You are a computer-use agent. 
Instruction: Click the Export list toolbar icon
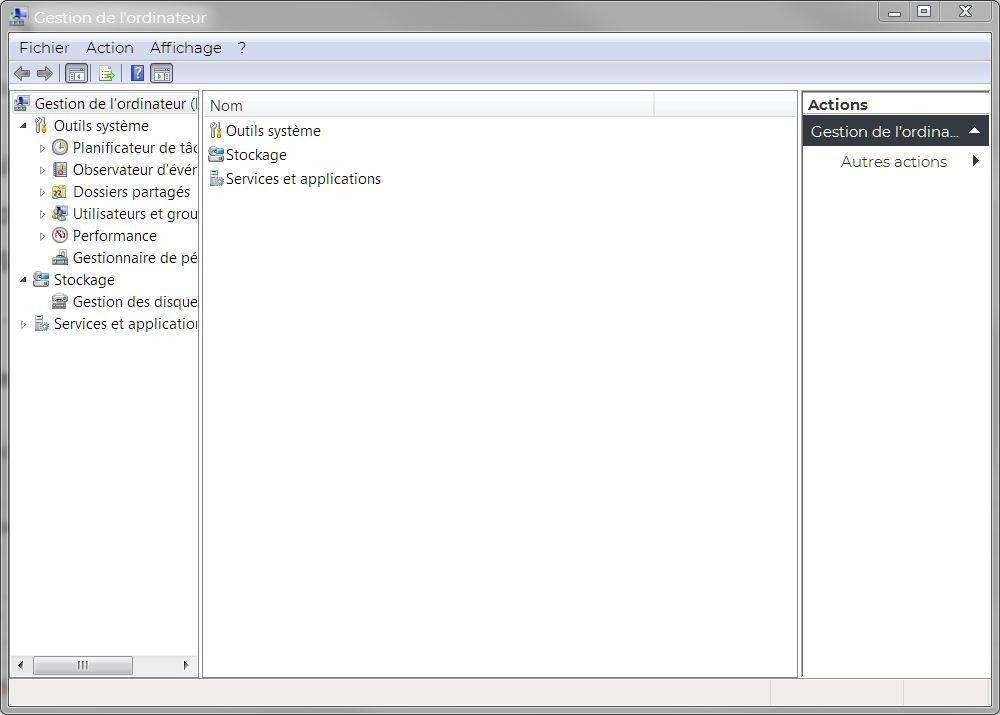click(x=107, y=73)
